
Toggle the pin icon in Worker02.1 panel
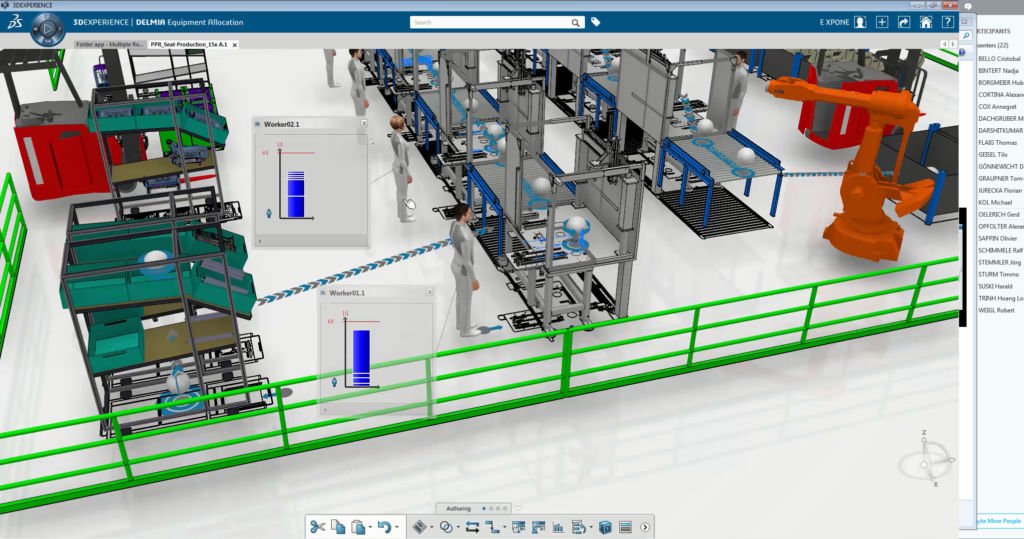click(x=269, y=213)
